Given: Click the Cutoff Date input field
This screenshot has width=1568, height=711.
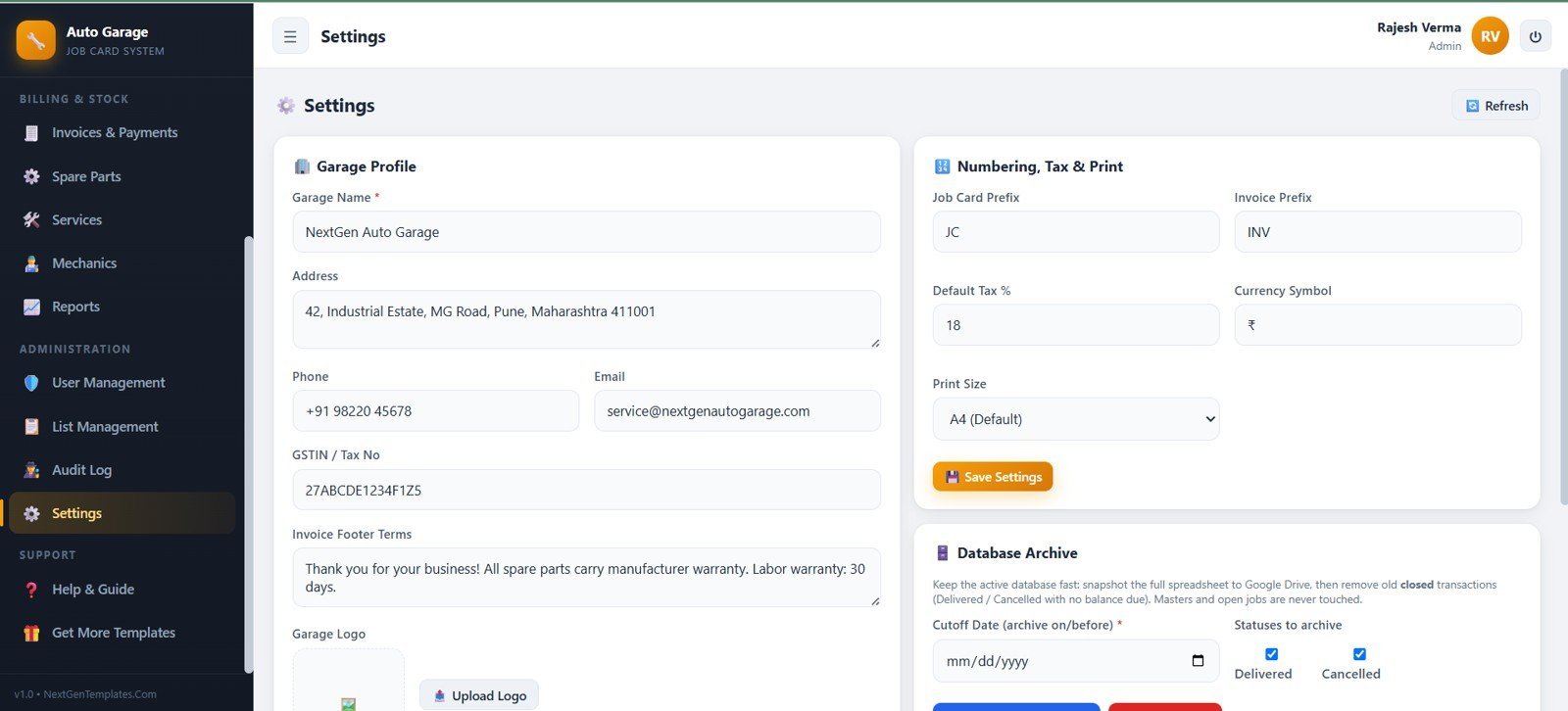Looking at the screenshot, I should [1076, 661].
